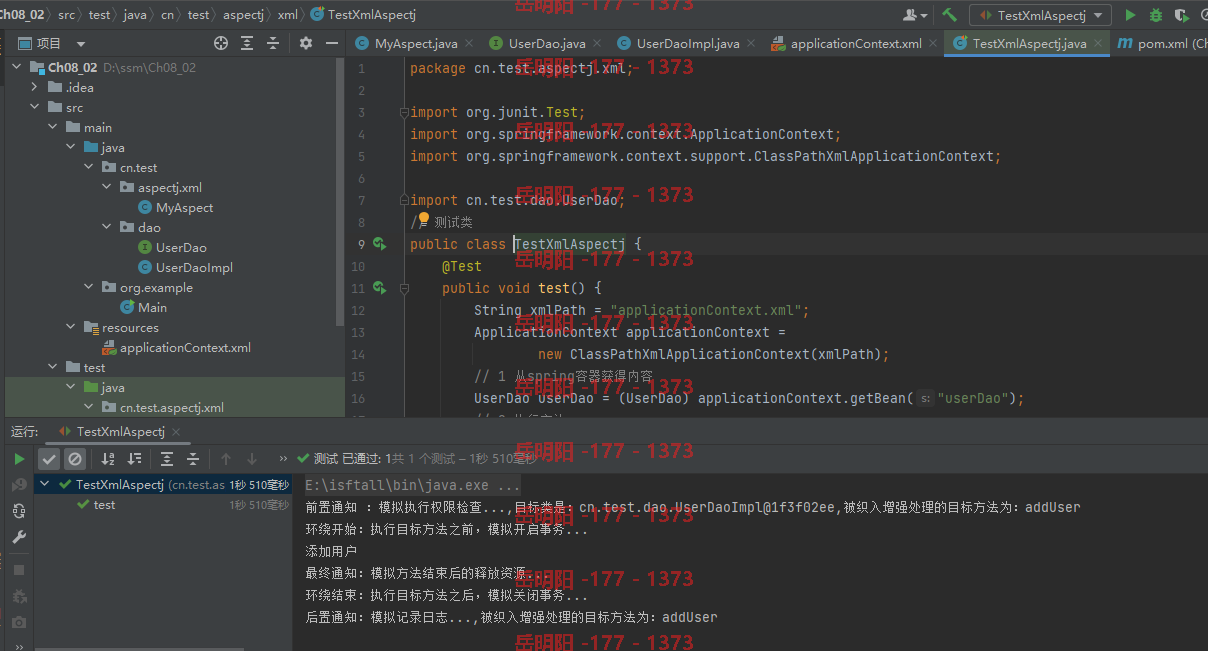
Task: Run TestXmlAspectj with the green play button in top toolbar
Action: 1130,15
